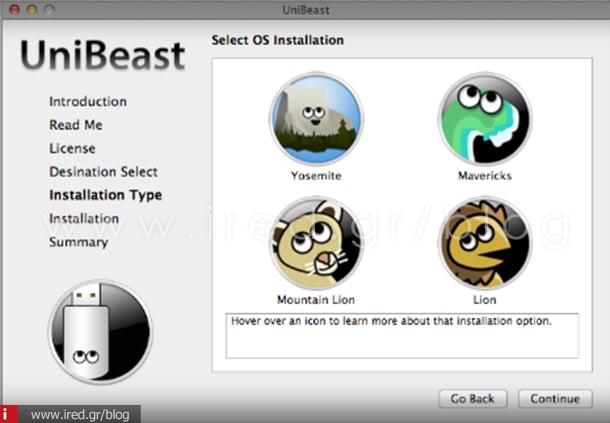Image resolution: width=610 pixels, height=423 pixels.
Task: Select the Yosemite installation icon
Action: tap(316, 119)
